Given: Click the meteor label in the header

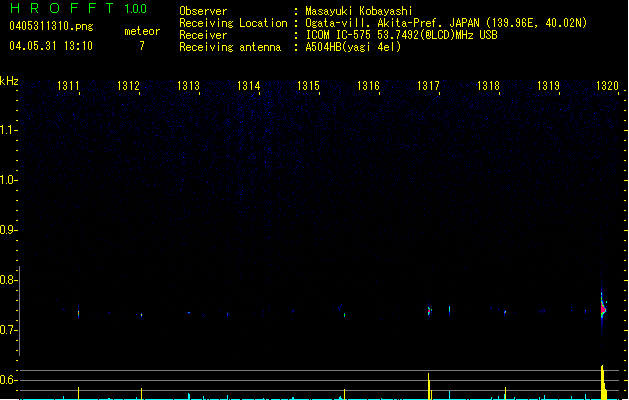Looking at the screenshot, I should pyautogui.click(x=142, y=31).
